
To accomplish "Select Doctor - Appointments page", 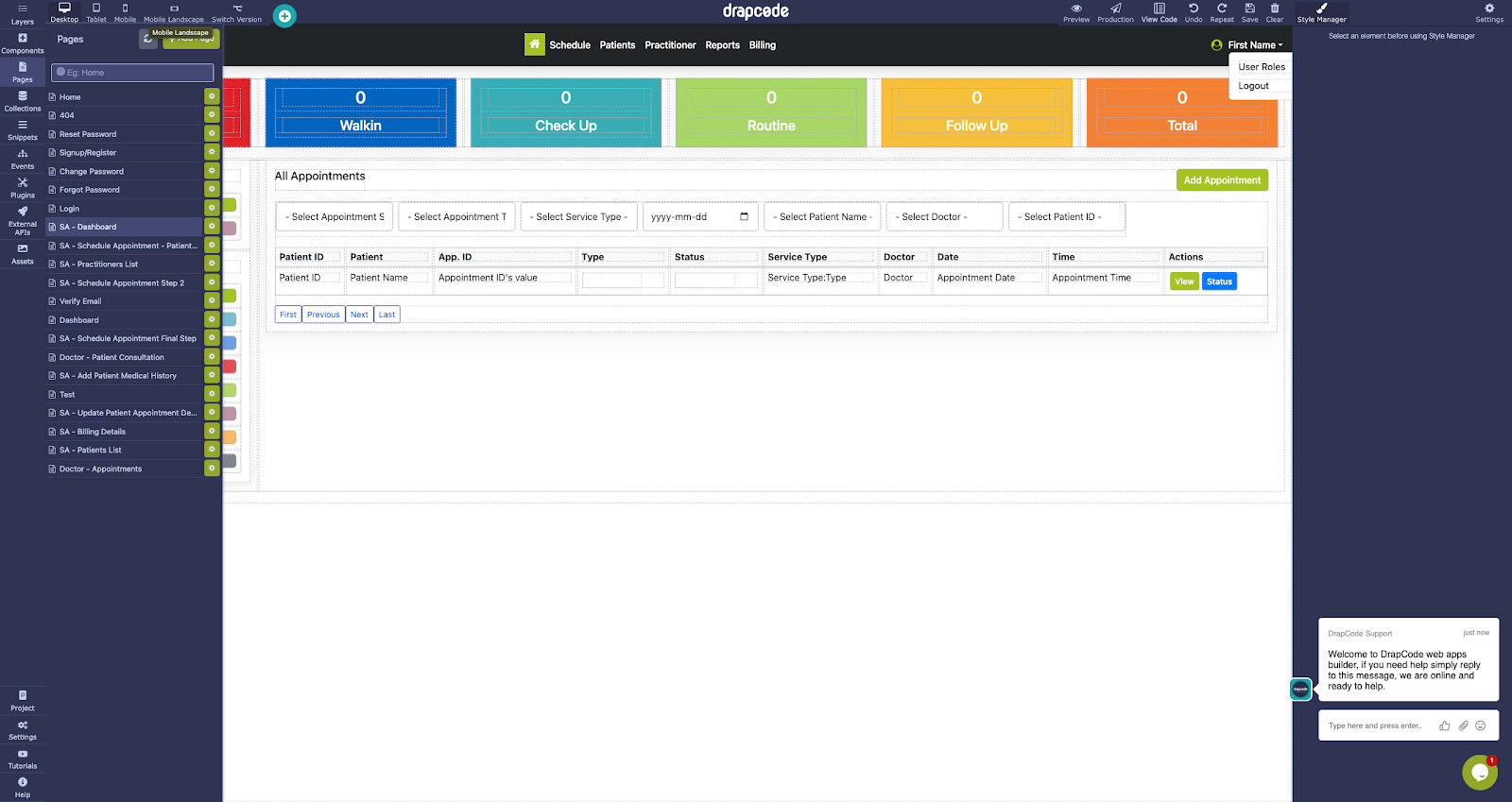I will pos(124,469).
